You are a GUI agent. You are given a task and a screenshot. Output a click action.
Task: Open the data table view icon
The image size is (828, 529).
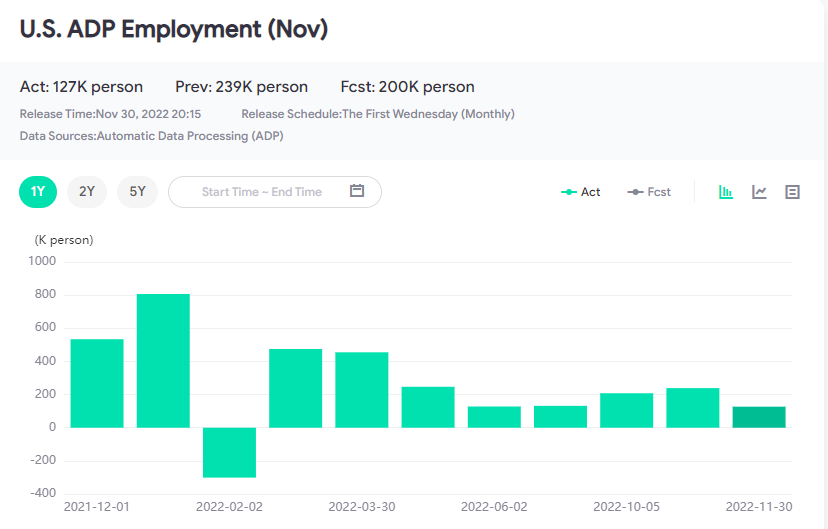click(x=793, y=192)
